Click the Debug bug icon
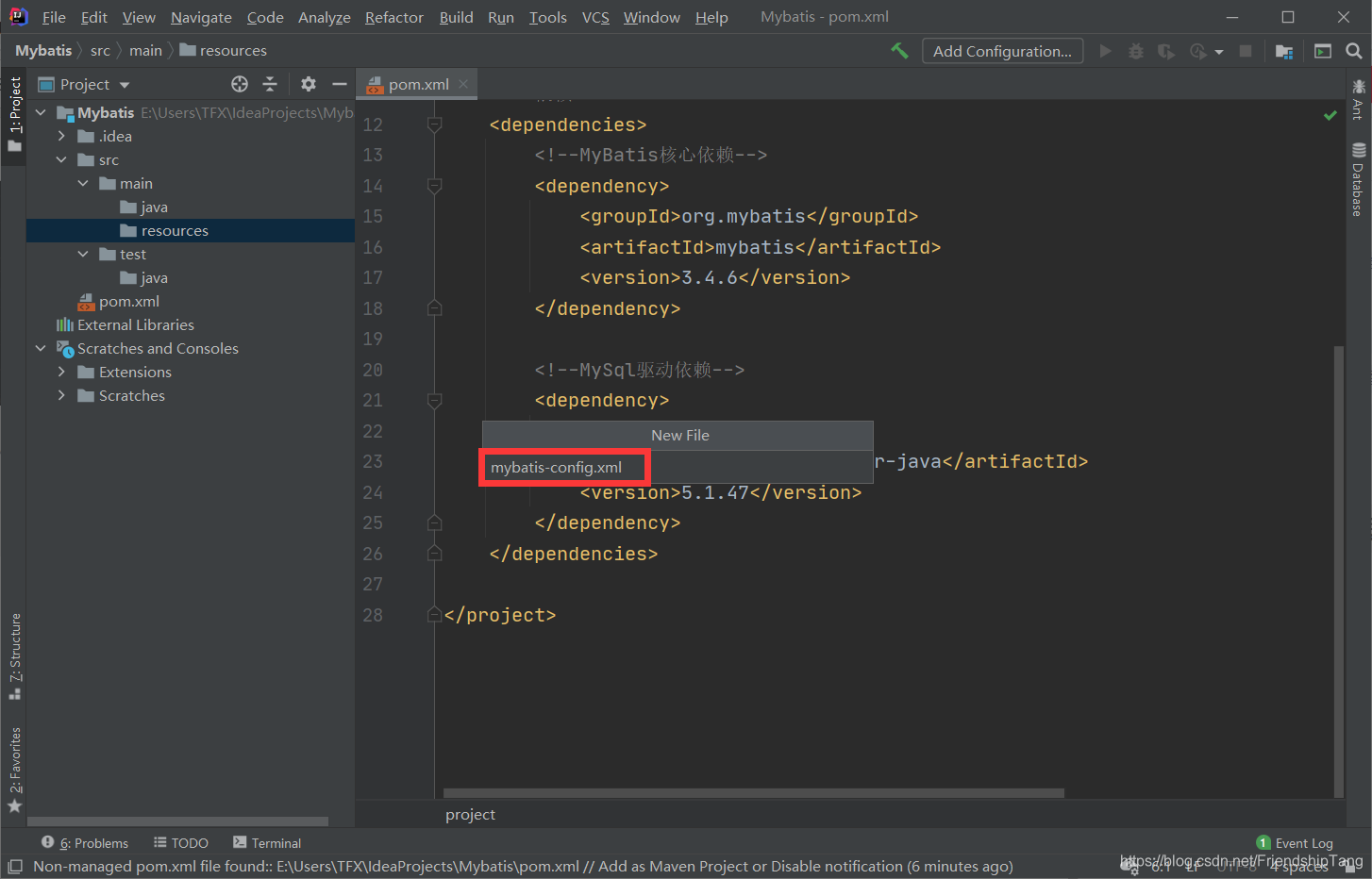 pos(1136,51)
